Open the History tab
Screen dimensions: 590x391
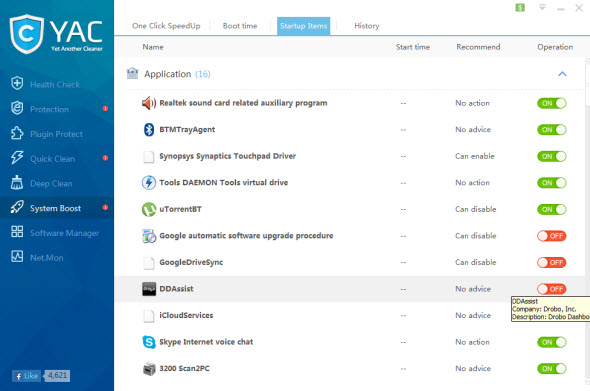tap(366, 26)
